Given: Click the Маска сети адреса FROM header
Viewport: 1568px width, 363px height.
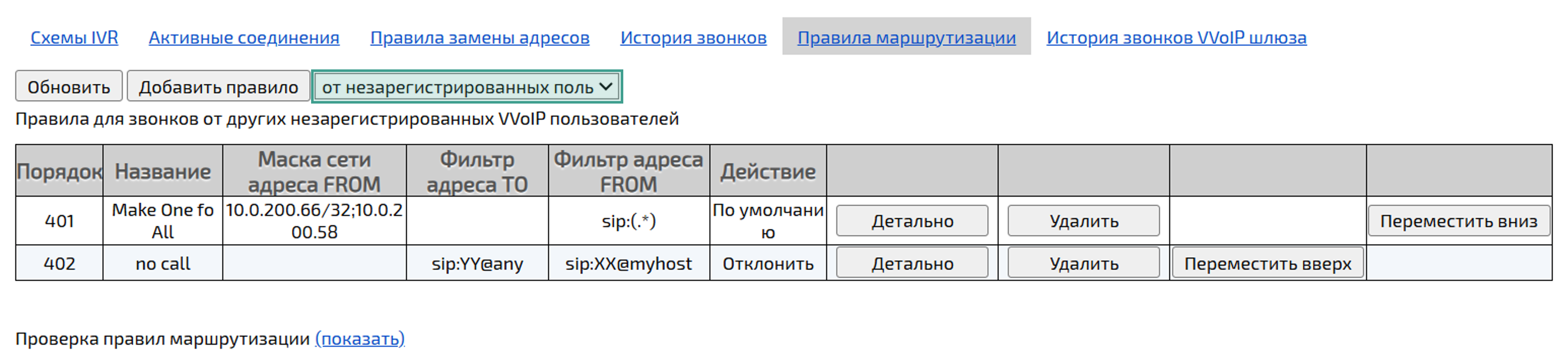Looking at the screenshot, I should point(314,172).
